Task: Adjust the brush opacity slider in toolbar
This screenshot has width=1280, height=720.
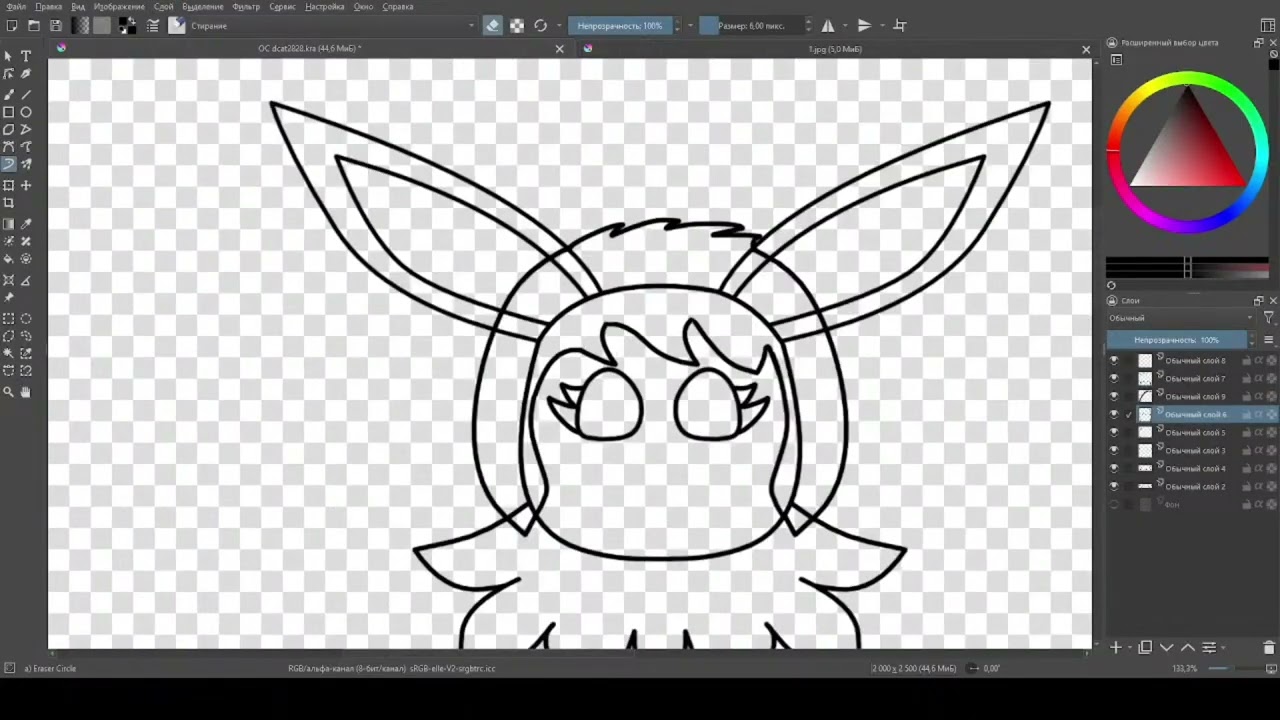Action: pos(620,26)
